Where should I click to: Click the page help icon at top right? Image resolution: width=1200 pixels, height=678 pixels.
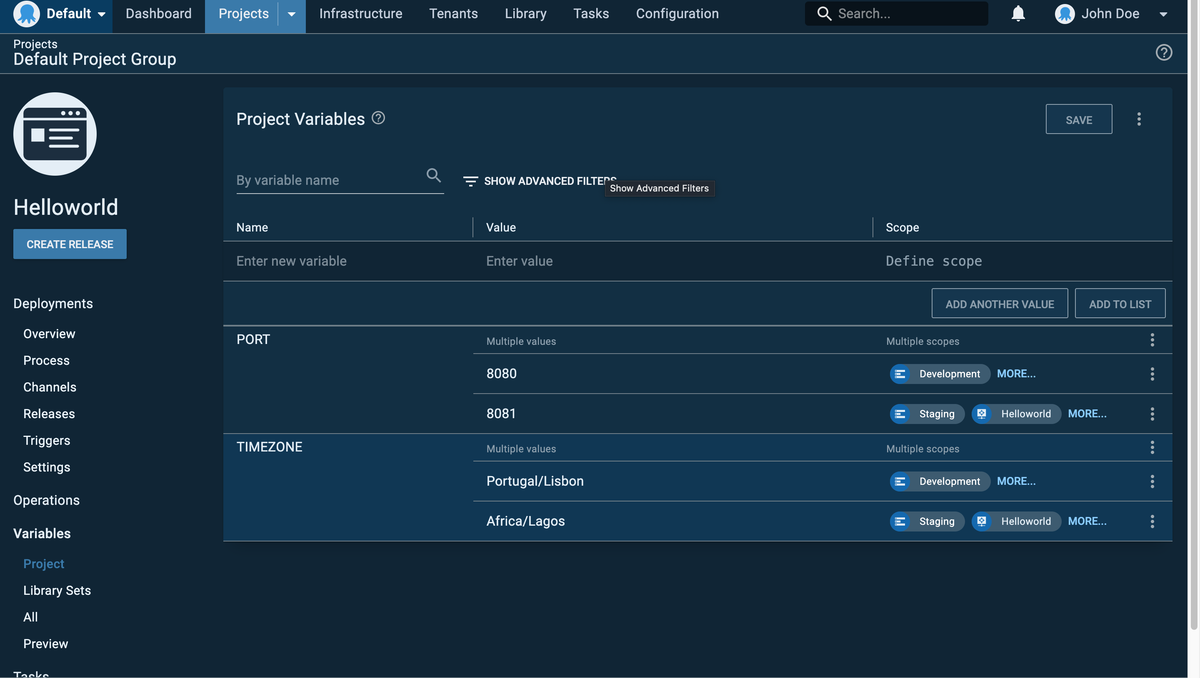(1164, 52)
